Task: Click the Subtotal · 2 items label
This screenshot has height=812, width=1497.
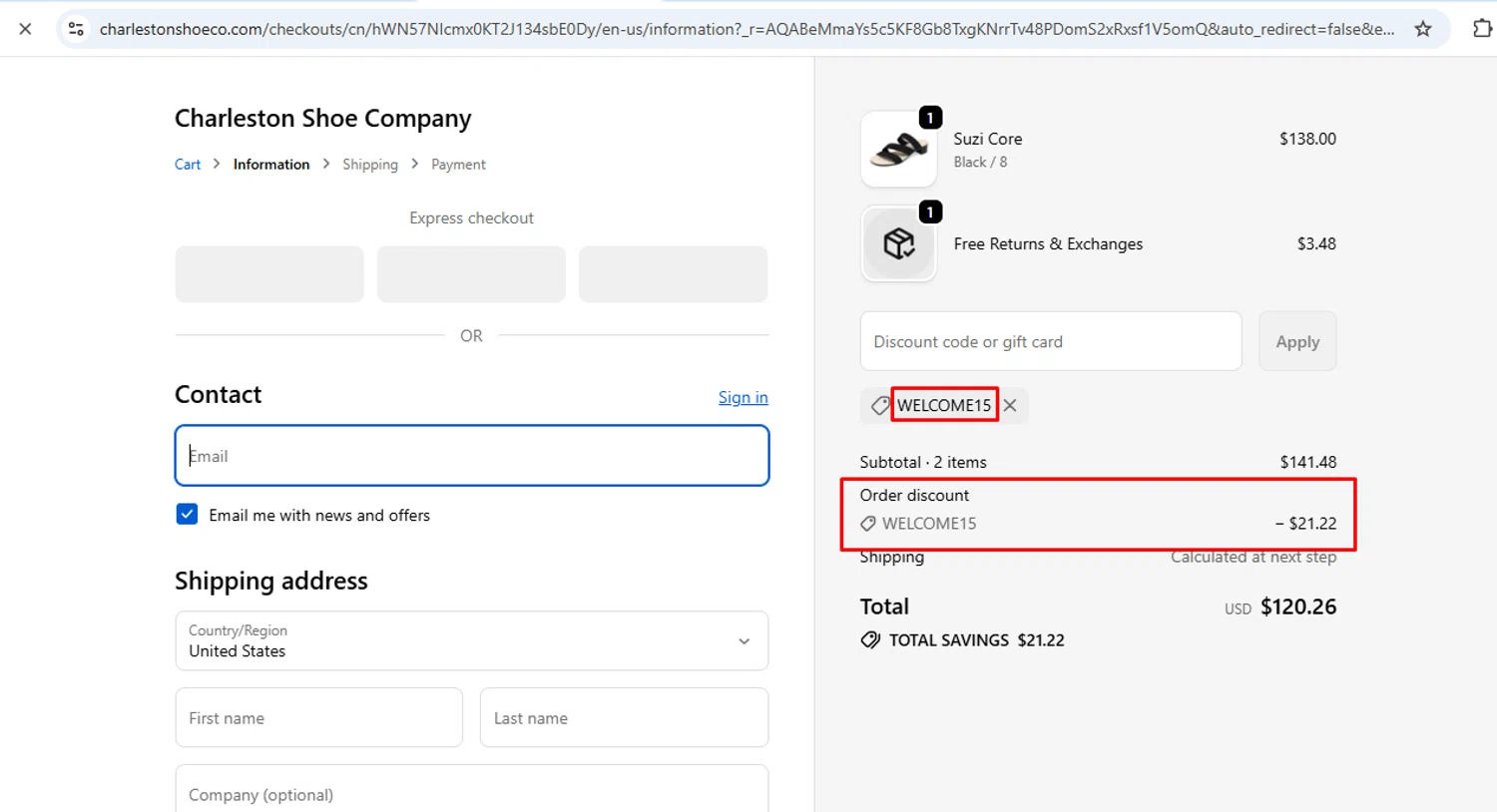Action: pyautogui.click(x=923, y=462)
